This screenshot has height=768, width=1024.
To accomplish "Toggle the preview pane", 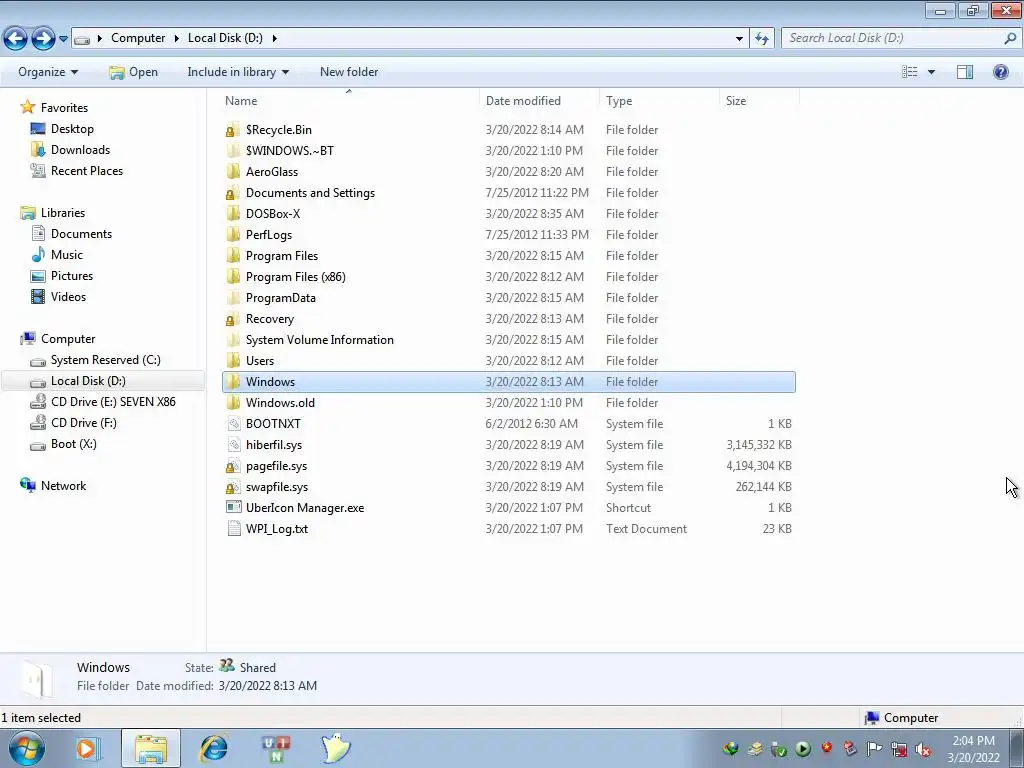I will tap(965, 72).
